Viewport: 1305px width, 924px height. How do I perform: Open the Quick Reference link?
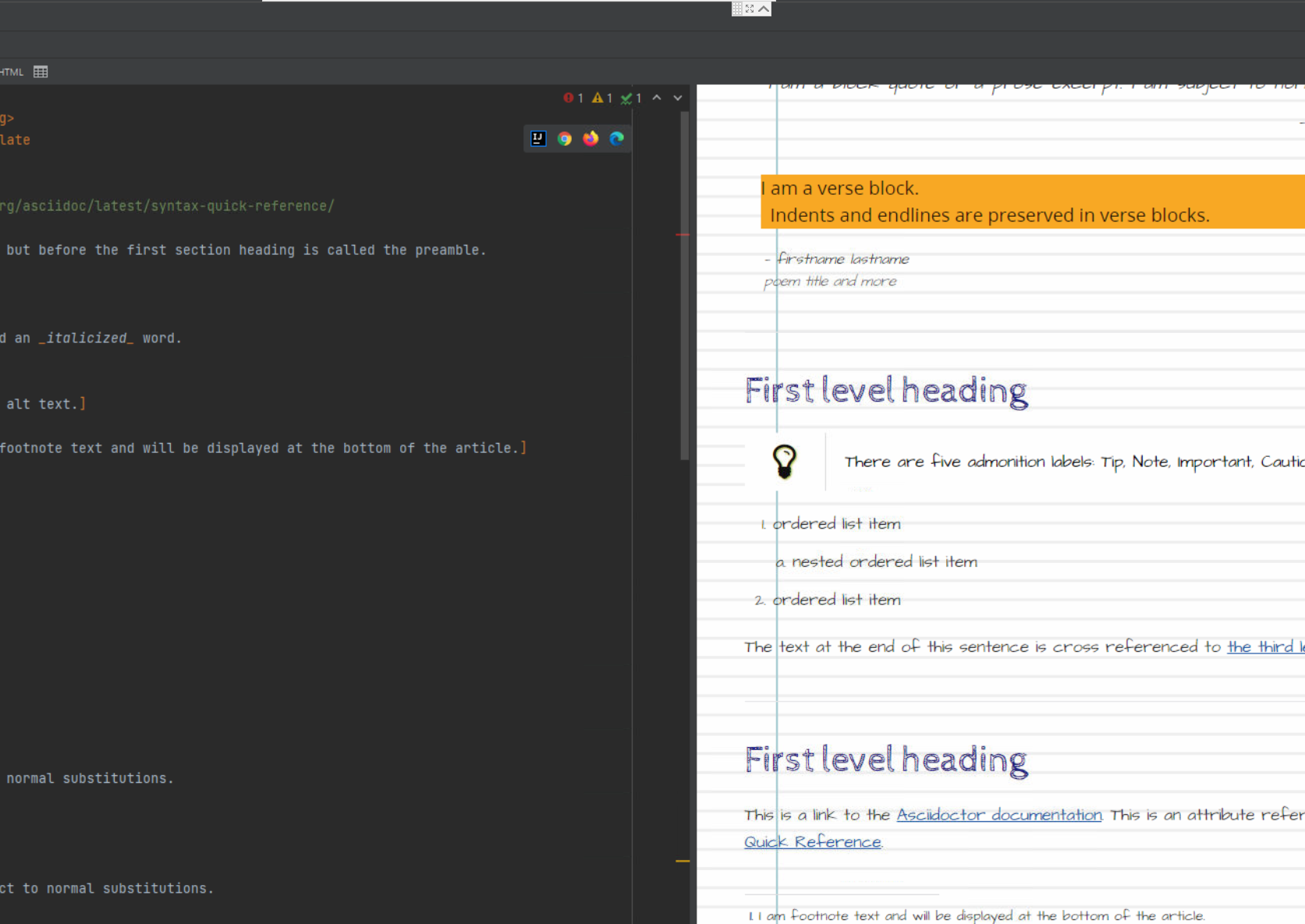tap(812, 841)
